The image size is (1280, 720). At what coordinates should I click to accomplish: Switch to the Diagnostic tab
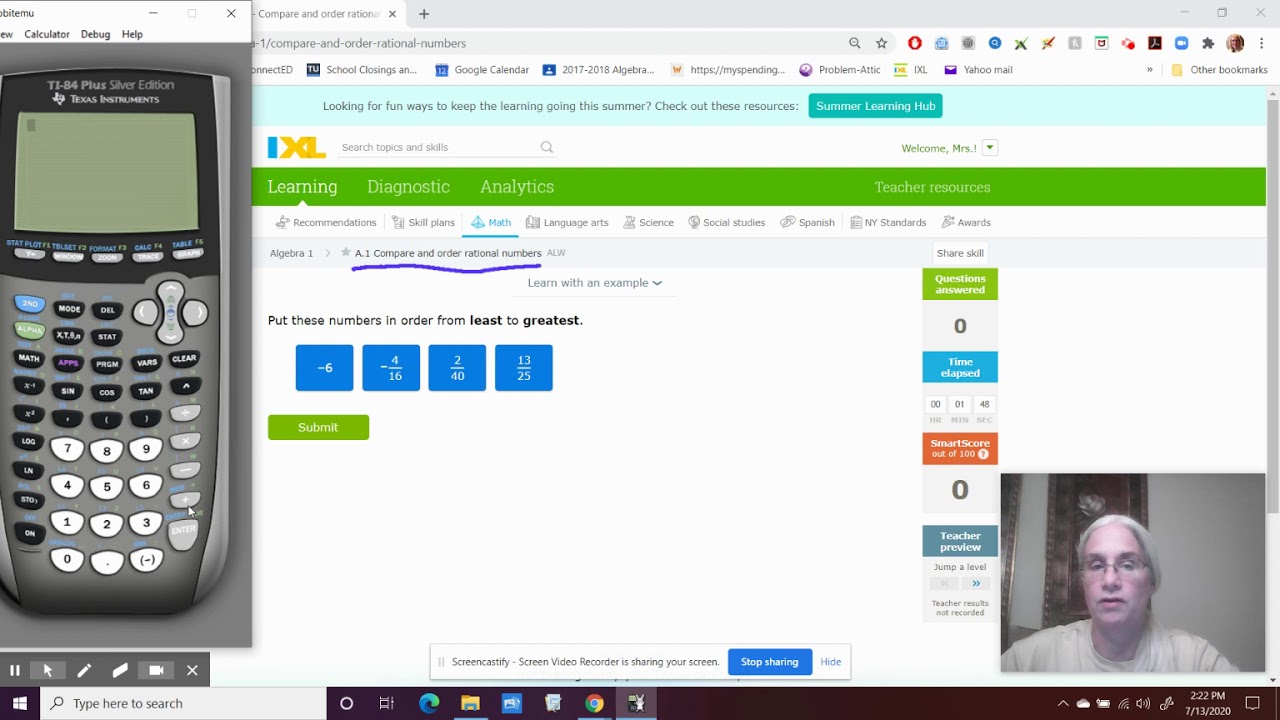pos(408,187)
